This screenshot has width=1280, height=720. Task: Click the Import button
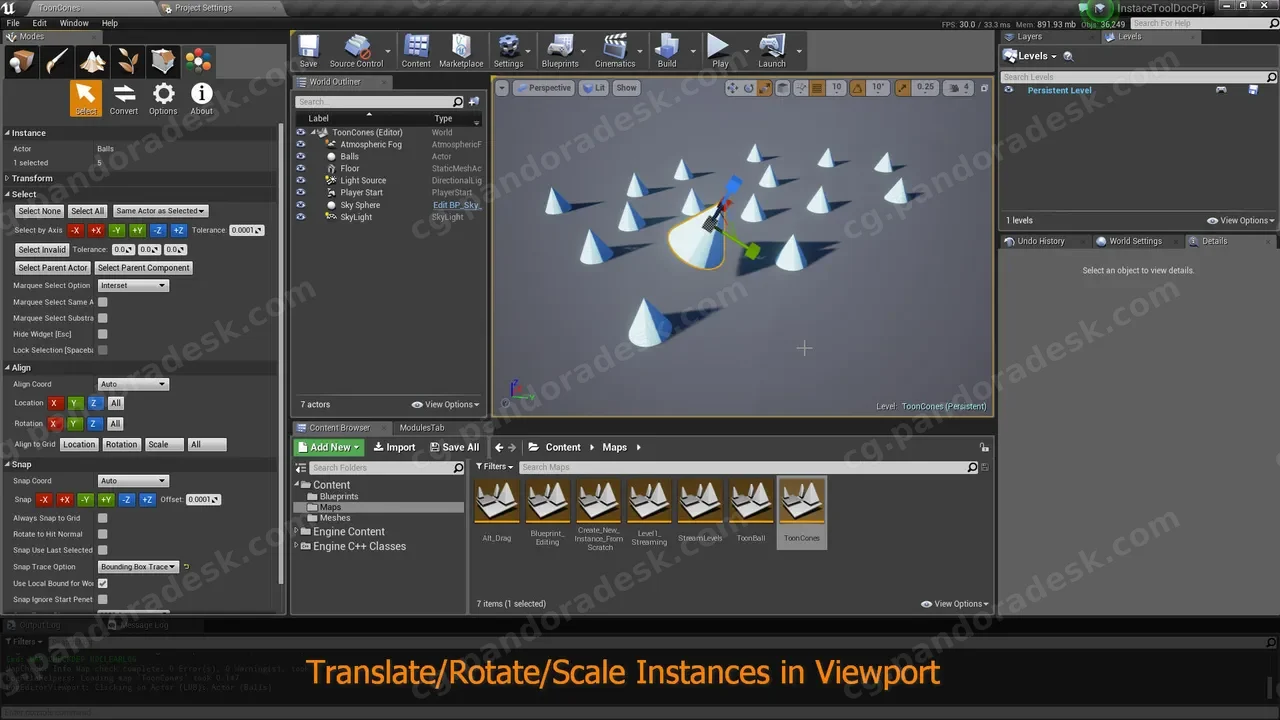(x=393, y=447)
